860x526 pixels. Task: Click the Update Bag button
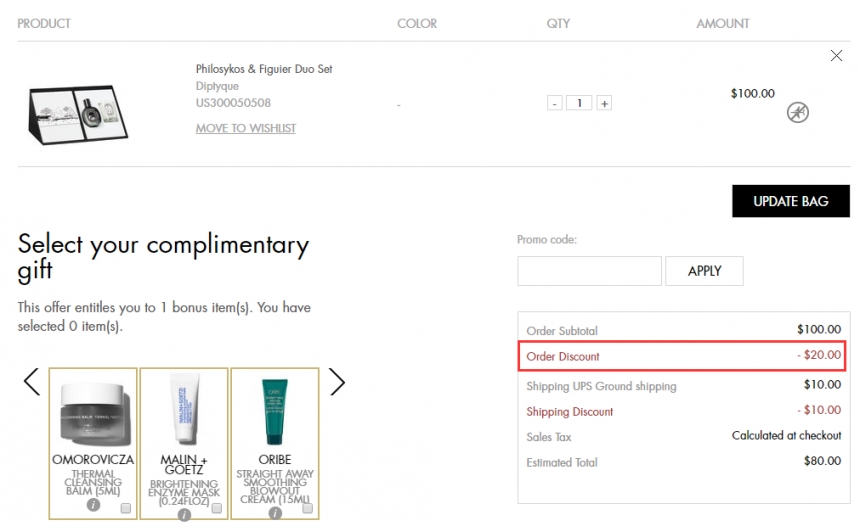coord(790,201)
